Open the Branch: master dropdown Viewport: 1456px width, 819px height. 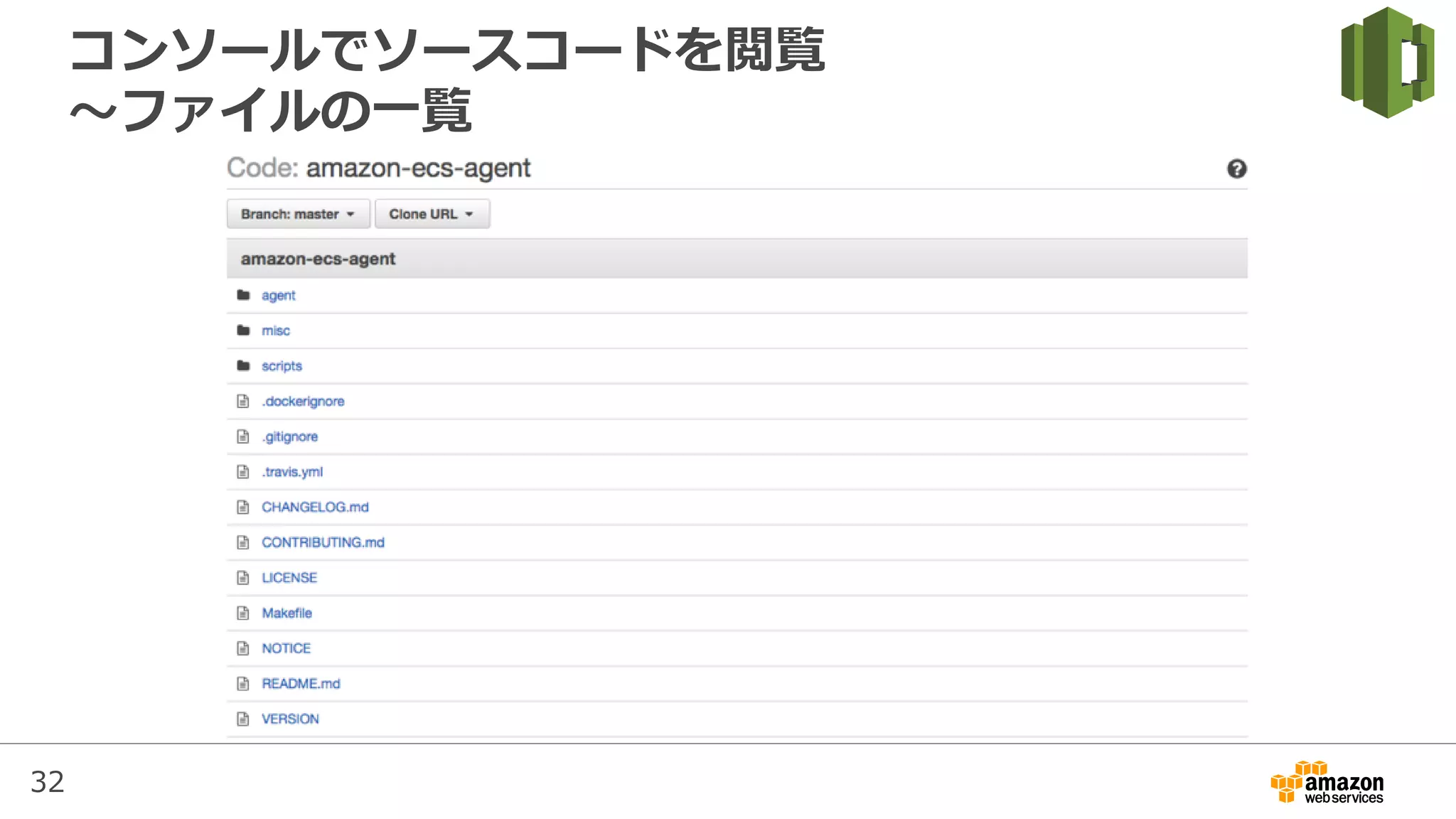298,214
